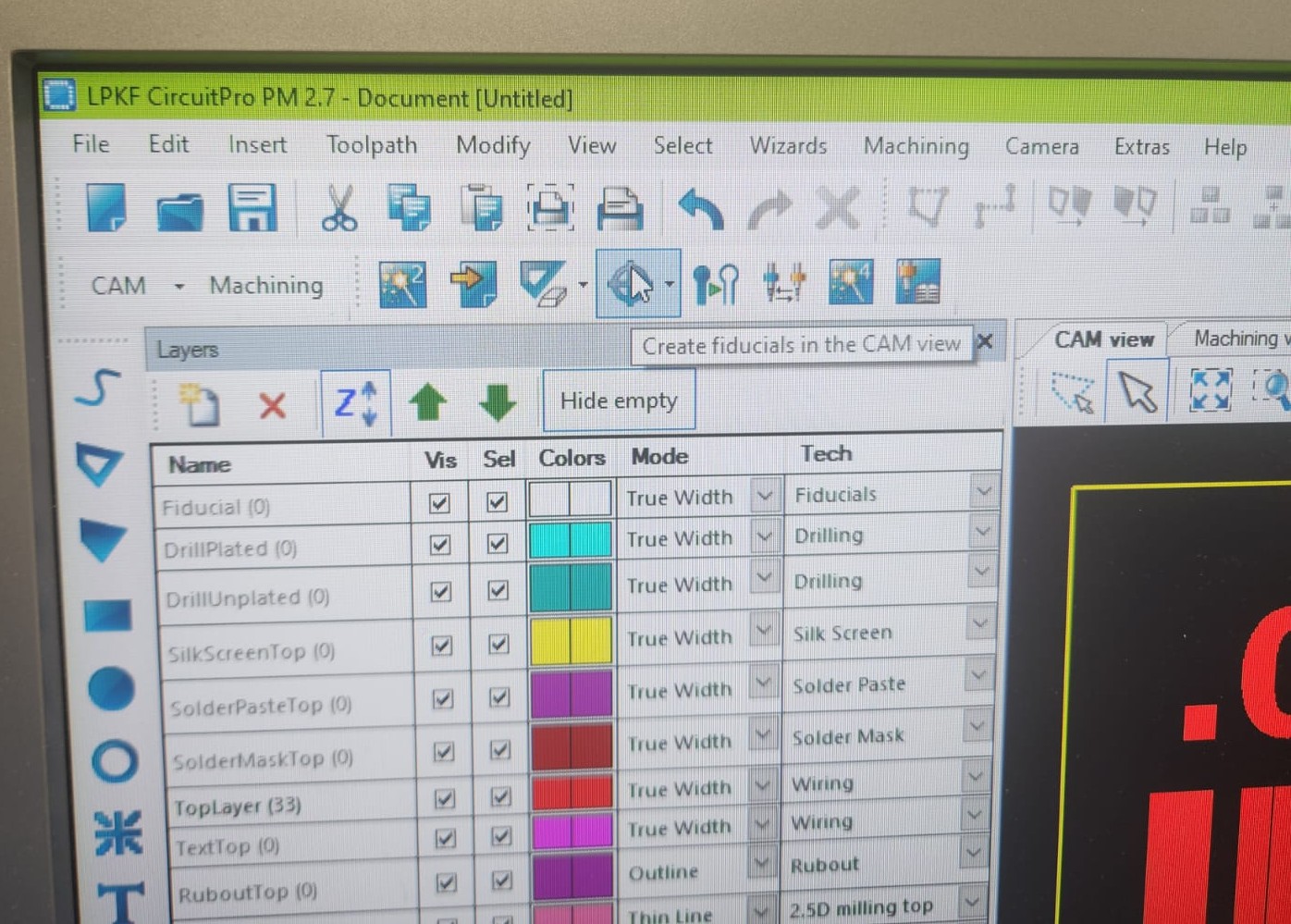Change DrillPlated layer cyan color swatch
1291x924 pixels.
pyautogui.click(x=571, y=540)
